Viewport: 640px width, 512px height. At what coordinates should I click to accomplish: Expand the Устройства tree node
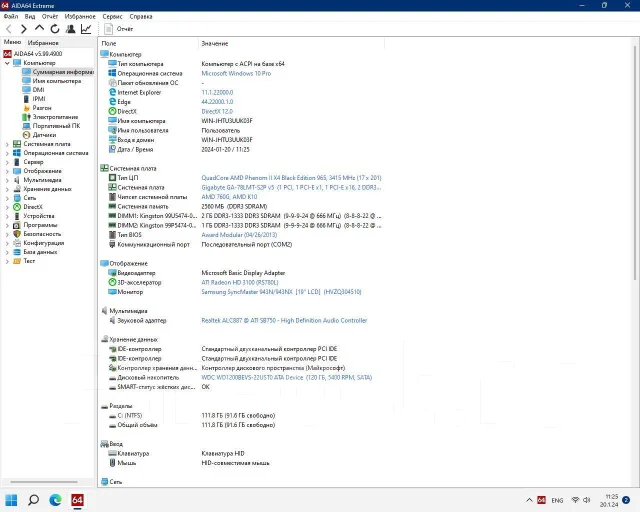[7, 216]
